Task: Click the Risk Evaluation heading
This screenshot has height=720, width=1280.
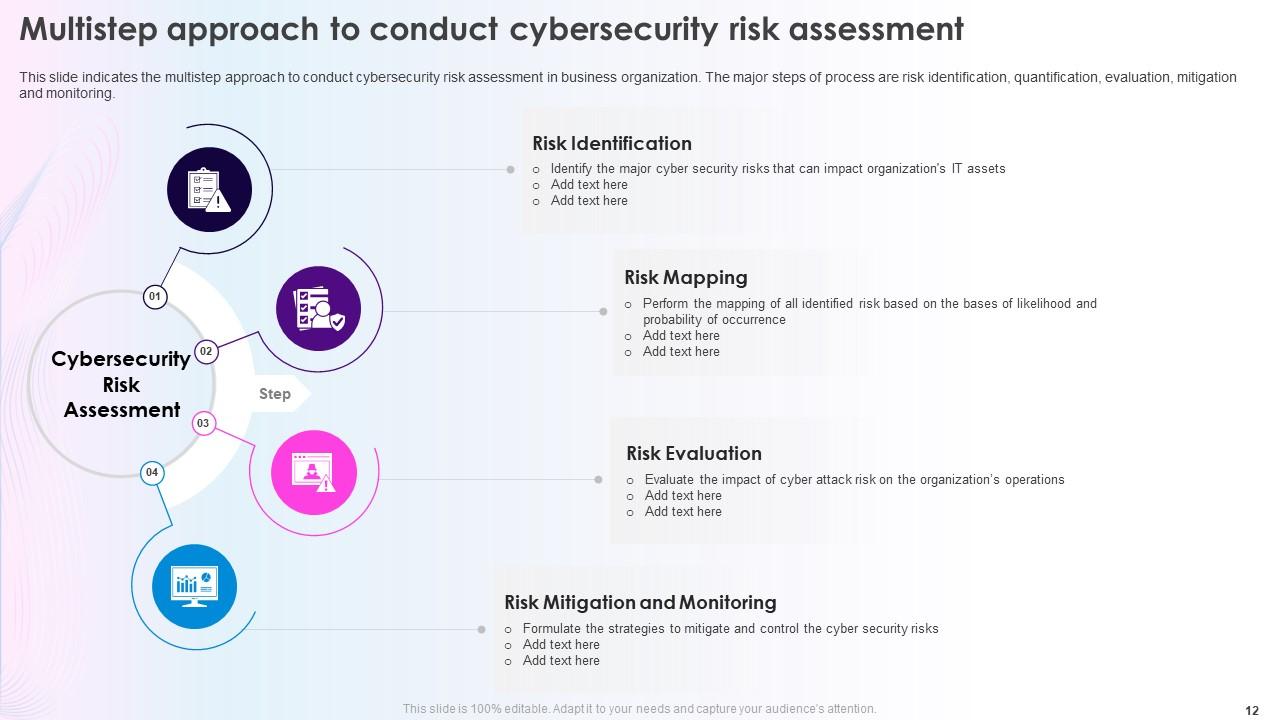Action: pyautogui.click(x=694, y=454)
